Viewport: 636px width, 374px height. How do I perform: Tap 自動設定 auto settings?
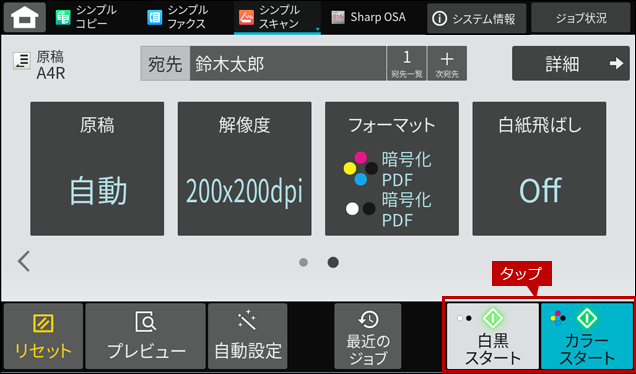pyautogui.click(x=247, y=336)
